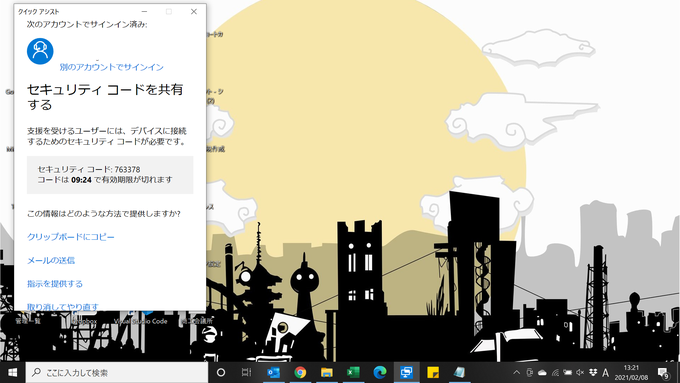Open Task View from the taskbar
The image size is (680, 383).
pos(246,372)
